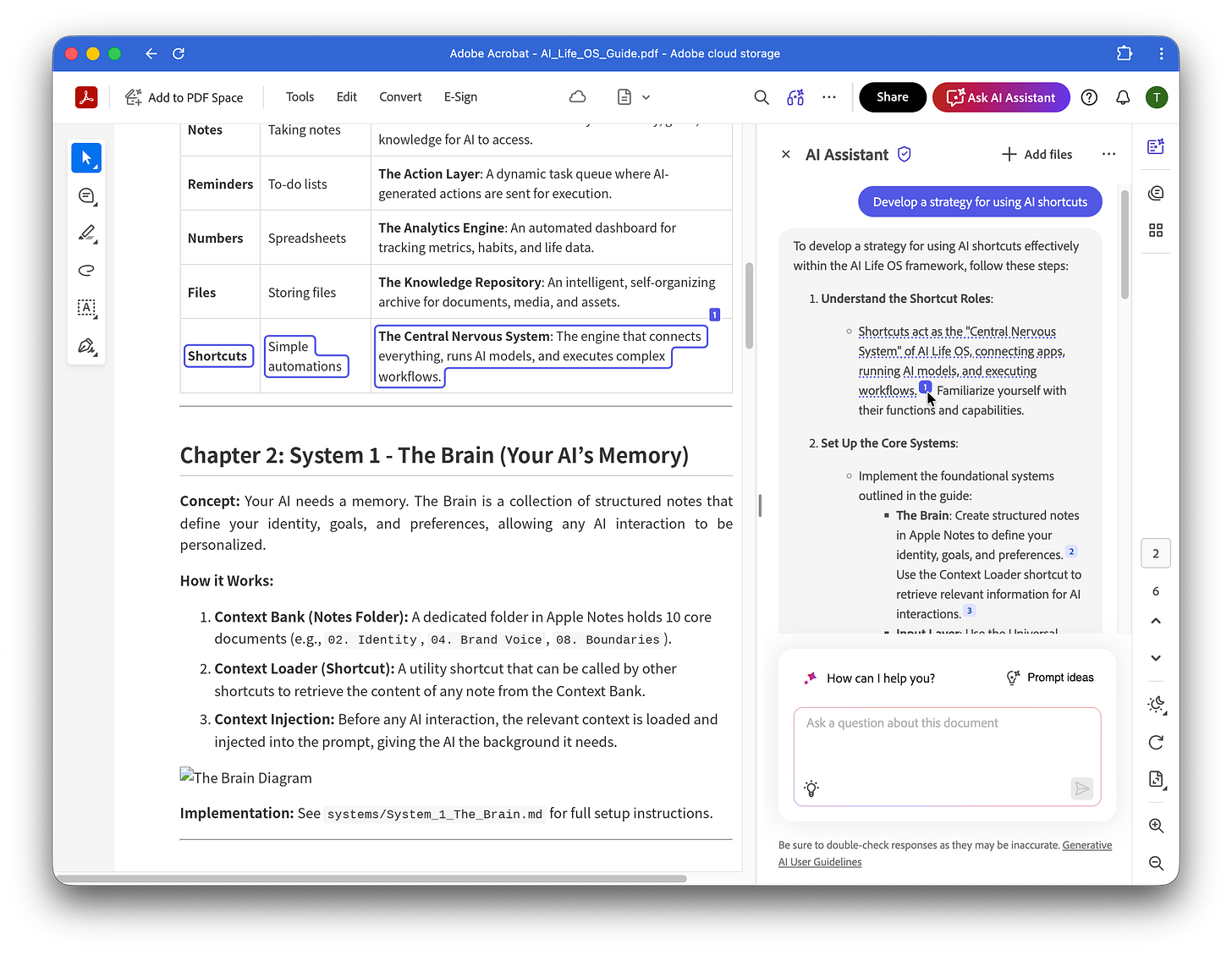
Task: Open the Convert menu
Action: tap(399, 96)
